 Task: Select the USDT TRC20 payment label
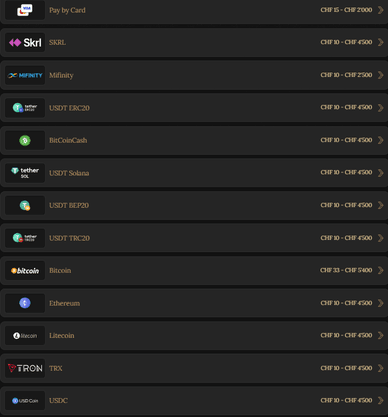(x=69, y=238)
